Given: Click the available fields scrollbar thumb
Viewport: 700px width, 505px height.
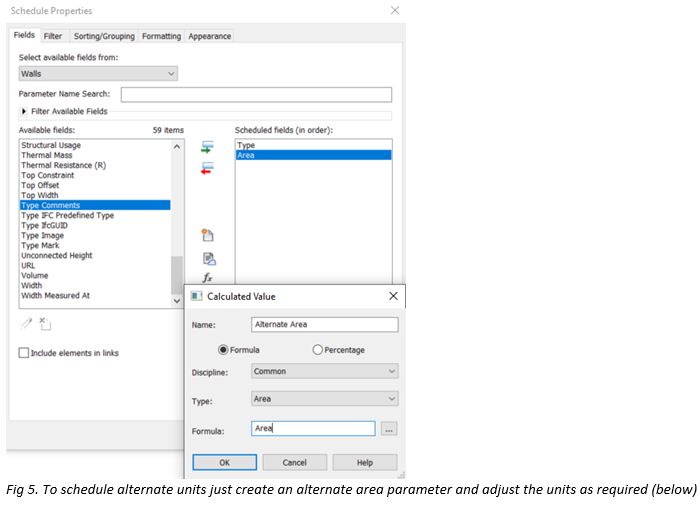Looking at the screenshot, I should tap(177, 275).
